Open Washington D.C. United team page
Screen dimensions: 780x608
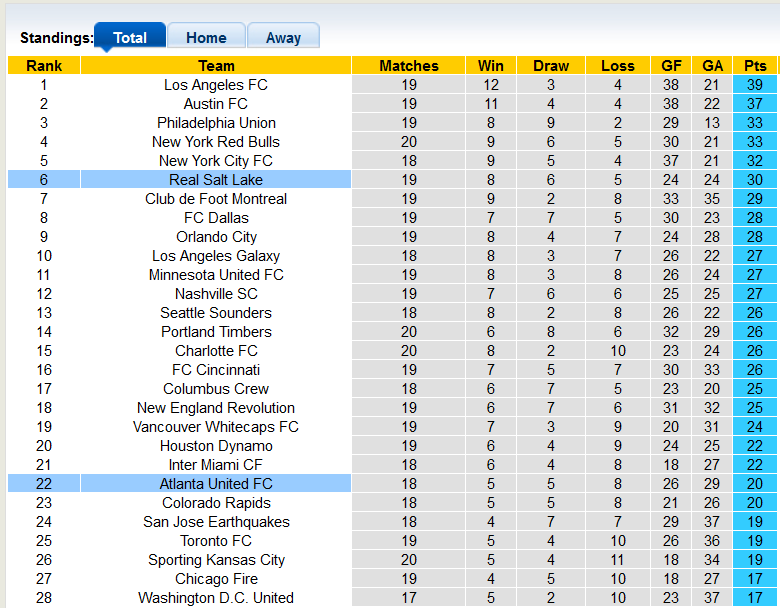[x=216, y=598]
